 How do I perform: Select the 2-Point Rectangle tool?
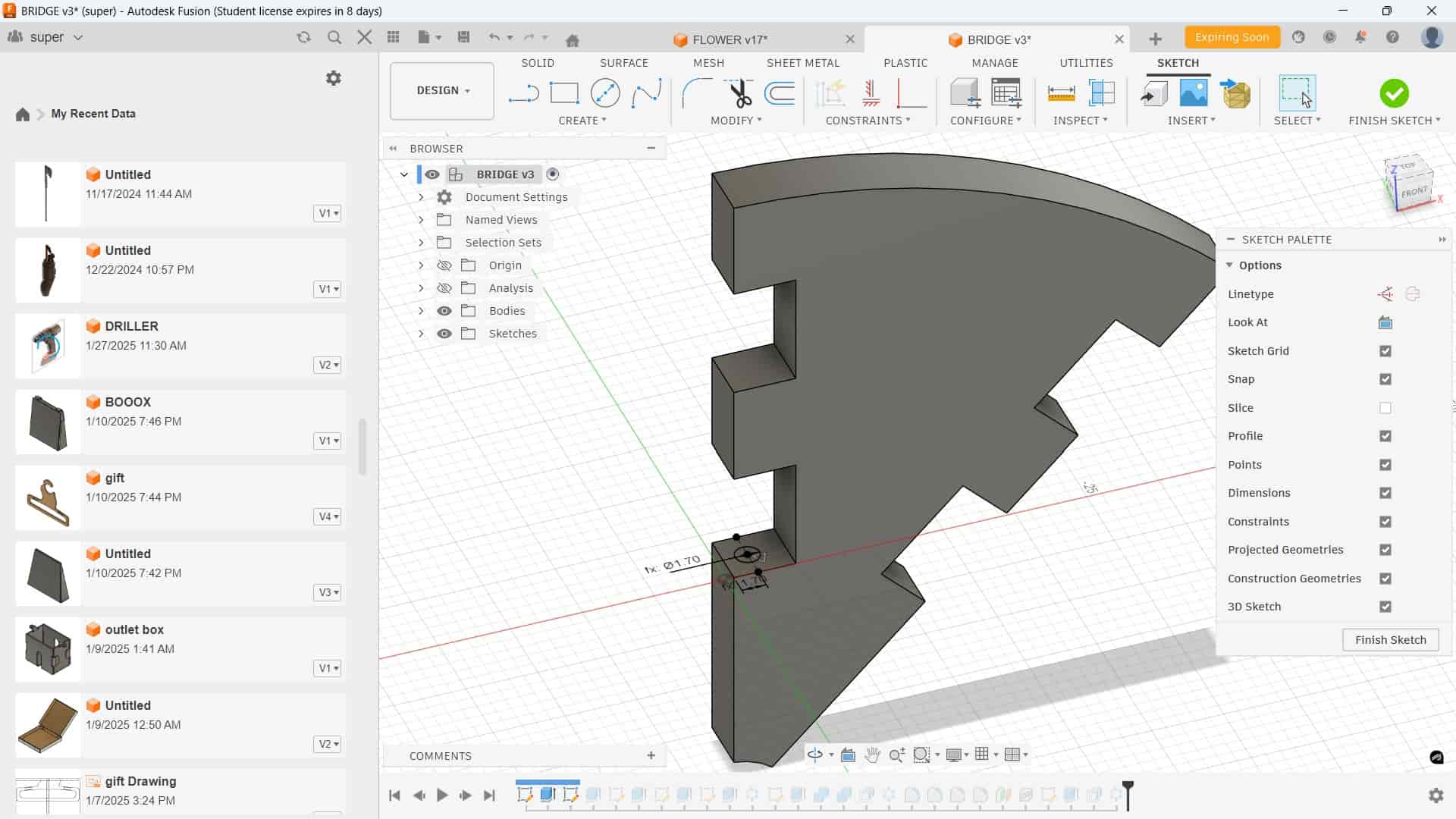point(564,93)
